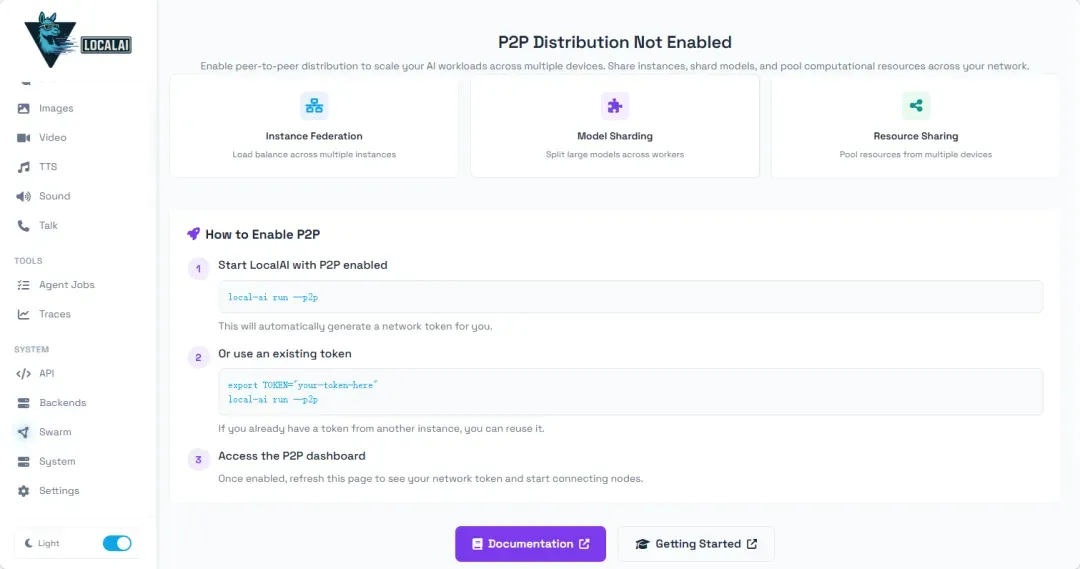Open the Talk phone item
Screen dimensions: 1080x569
pyautogui.click(x=48, y=225)
